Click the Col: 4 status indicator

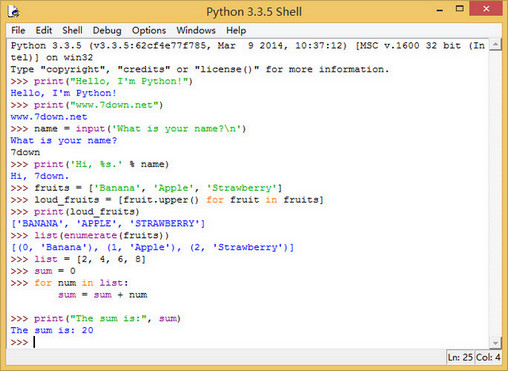(488, 357)
